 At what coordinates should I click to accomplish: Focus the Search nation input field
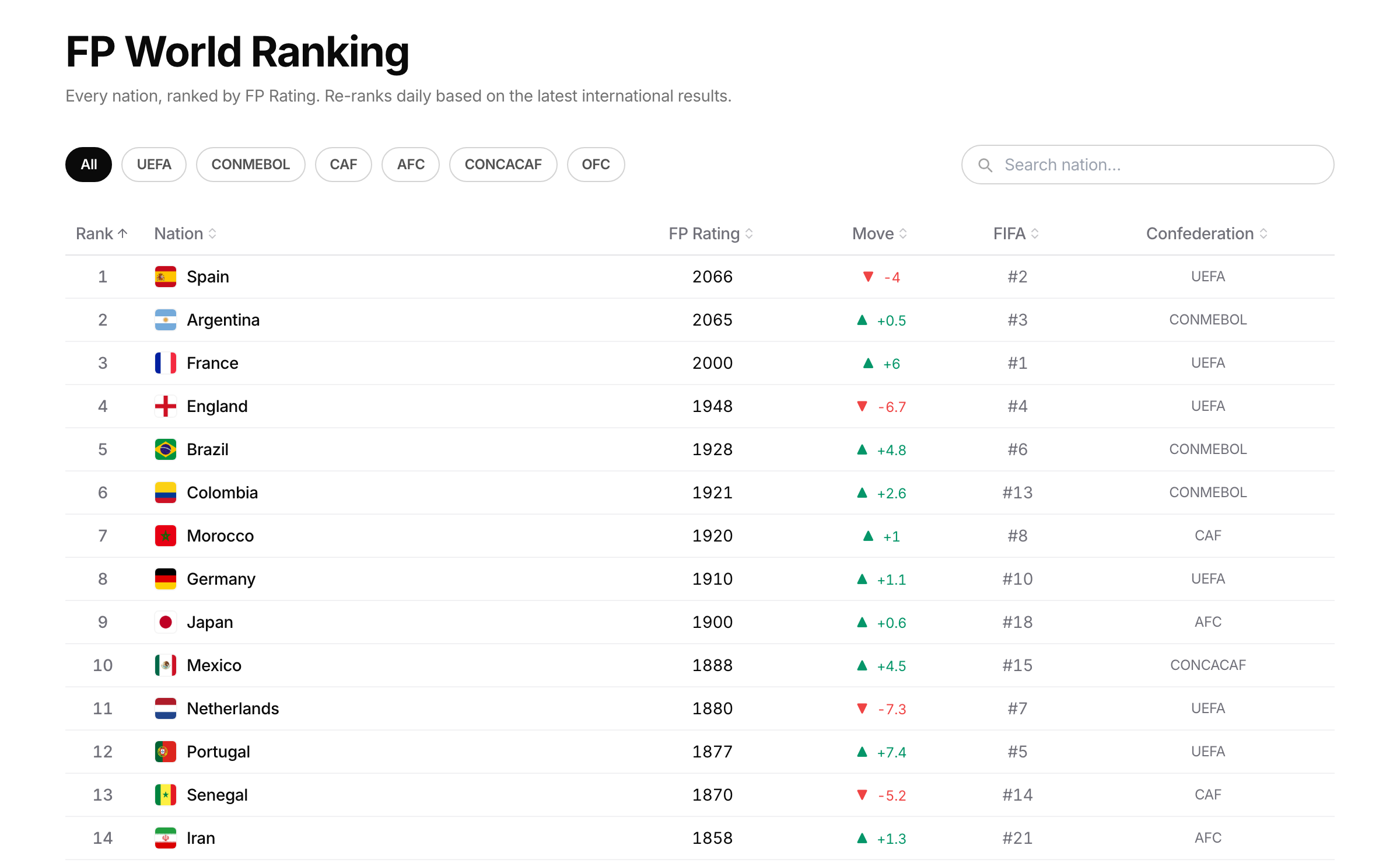click(x=1148, y=165)
